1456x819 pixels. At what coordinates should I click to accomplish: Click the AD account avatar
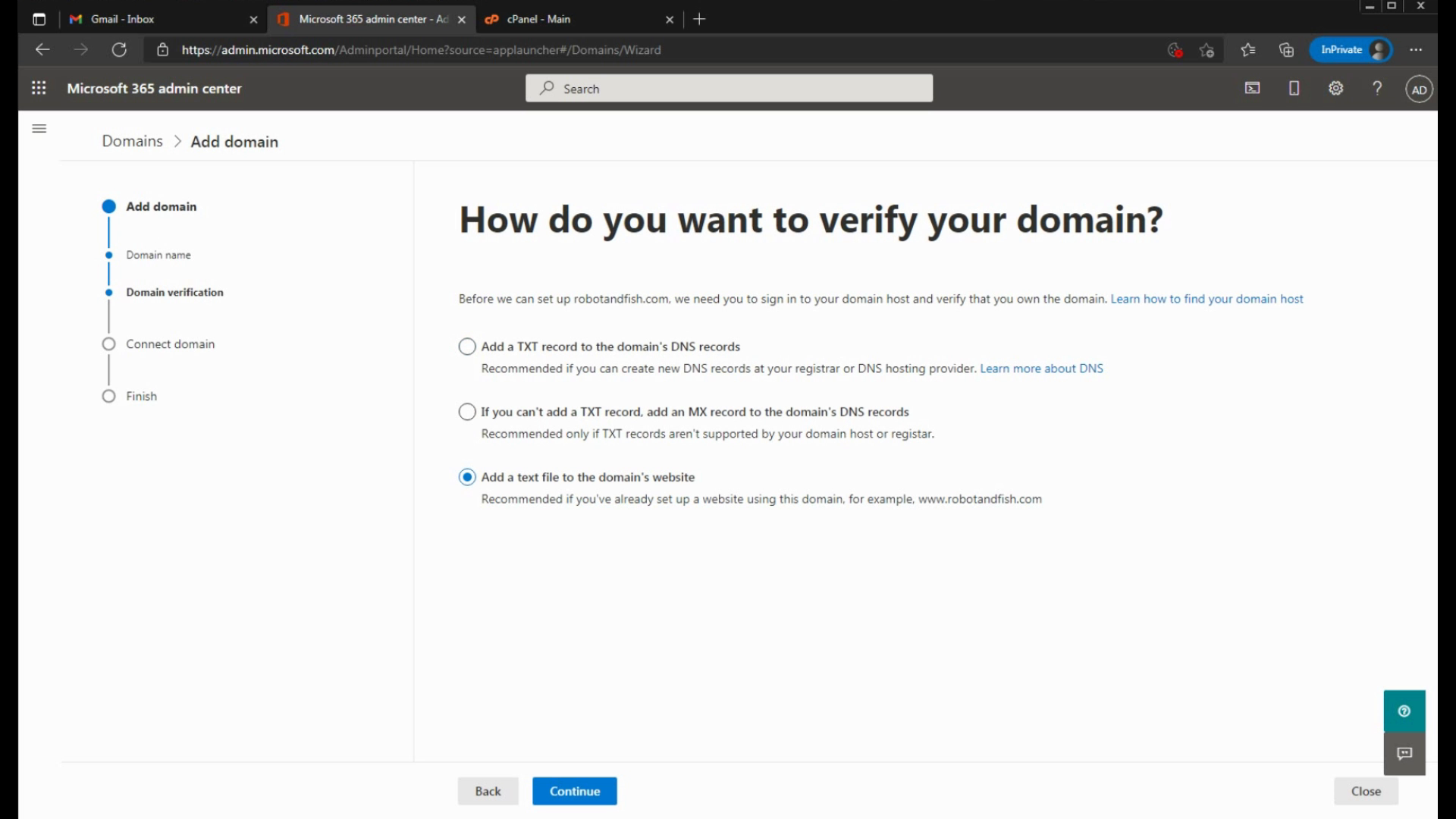tap(1419, 89)
